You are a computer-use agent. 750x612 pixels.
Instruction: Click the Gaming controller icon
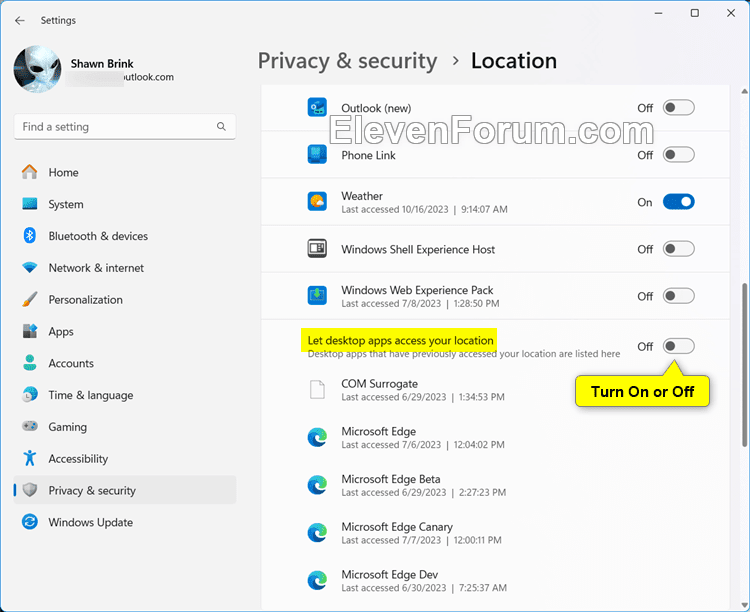coord(30,426)
